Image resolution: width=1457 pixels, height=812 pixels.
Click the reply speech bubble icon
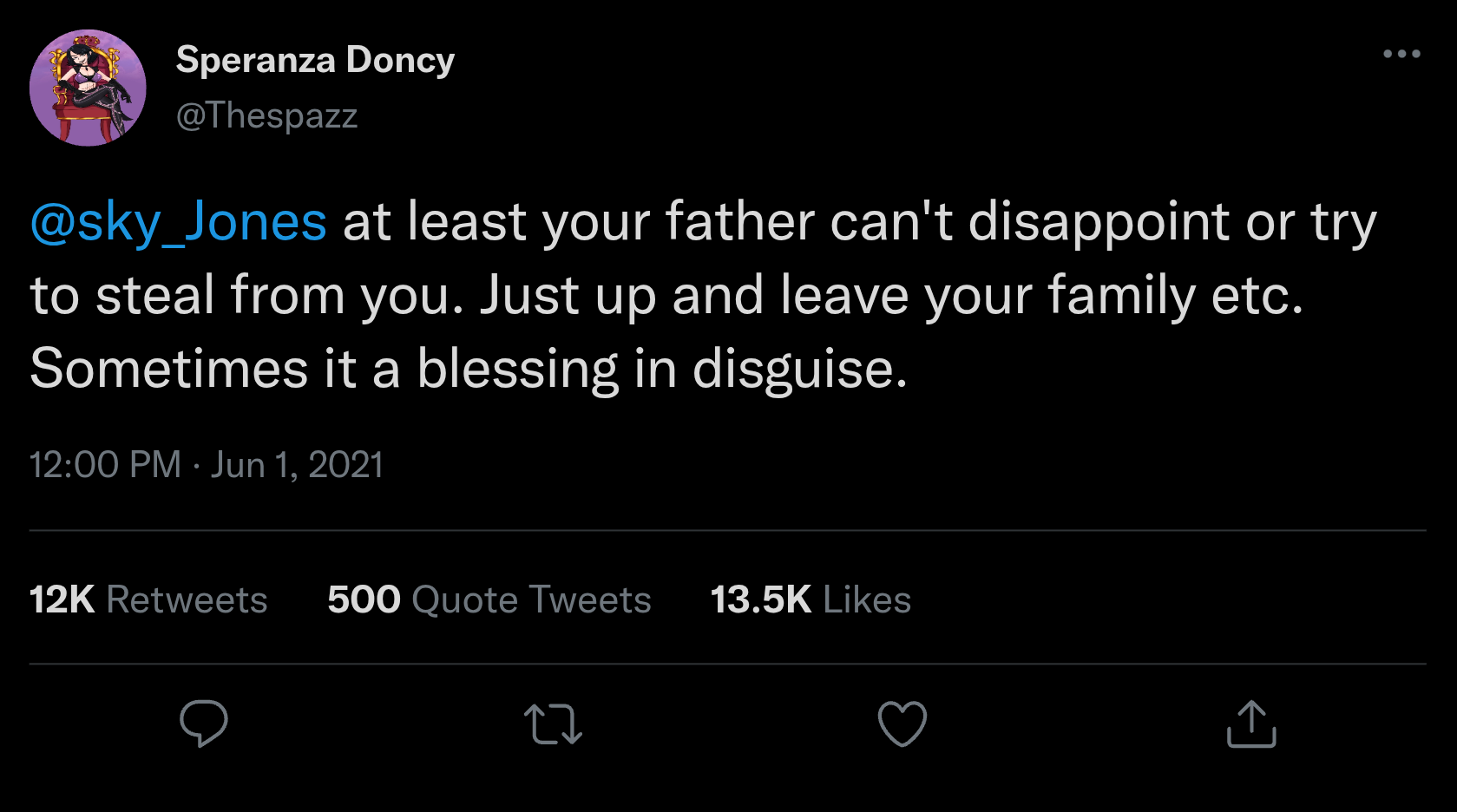(204, 723)
